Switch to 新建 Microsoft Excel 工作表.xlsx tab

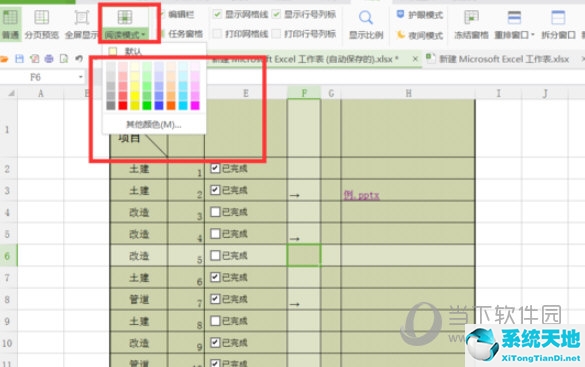pyautogui.click(x=504, y=59)
